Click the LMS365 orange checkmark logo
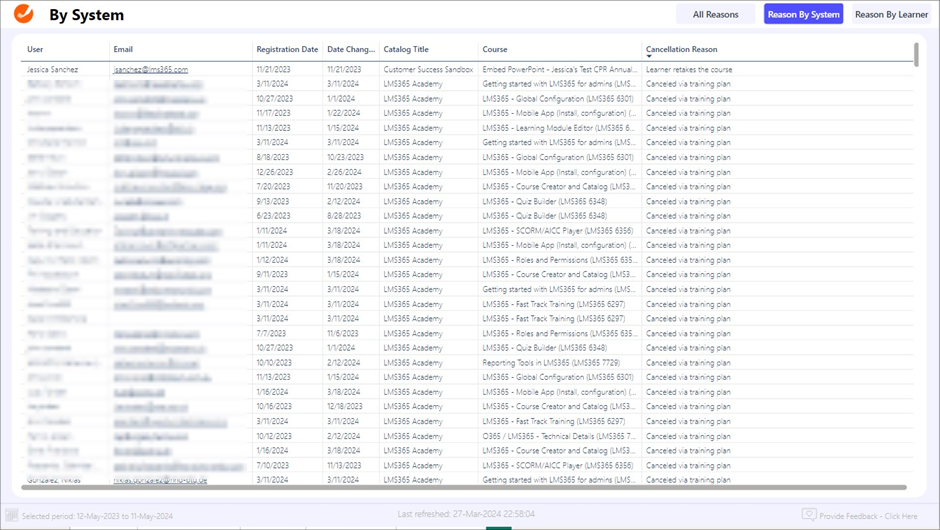This screenshot has width=940, height=530. (23, 14)
